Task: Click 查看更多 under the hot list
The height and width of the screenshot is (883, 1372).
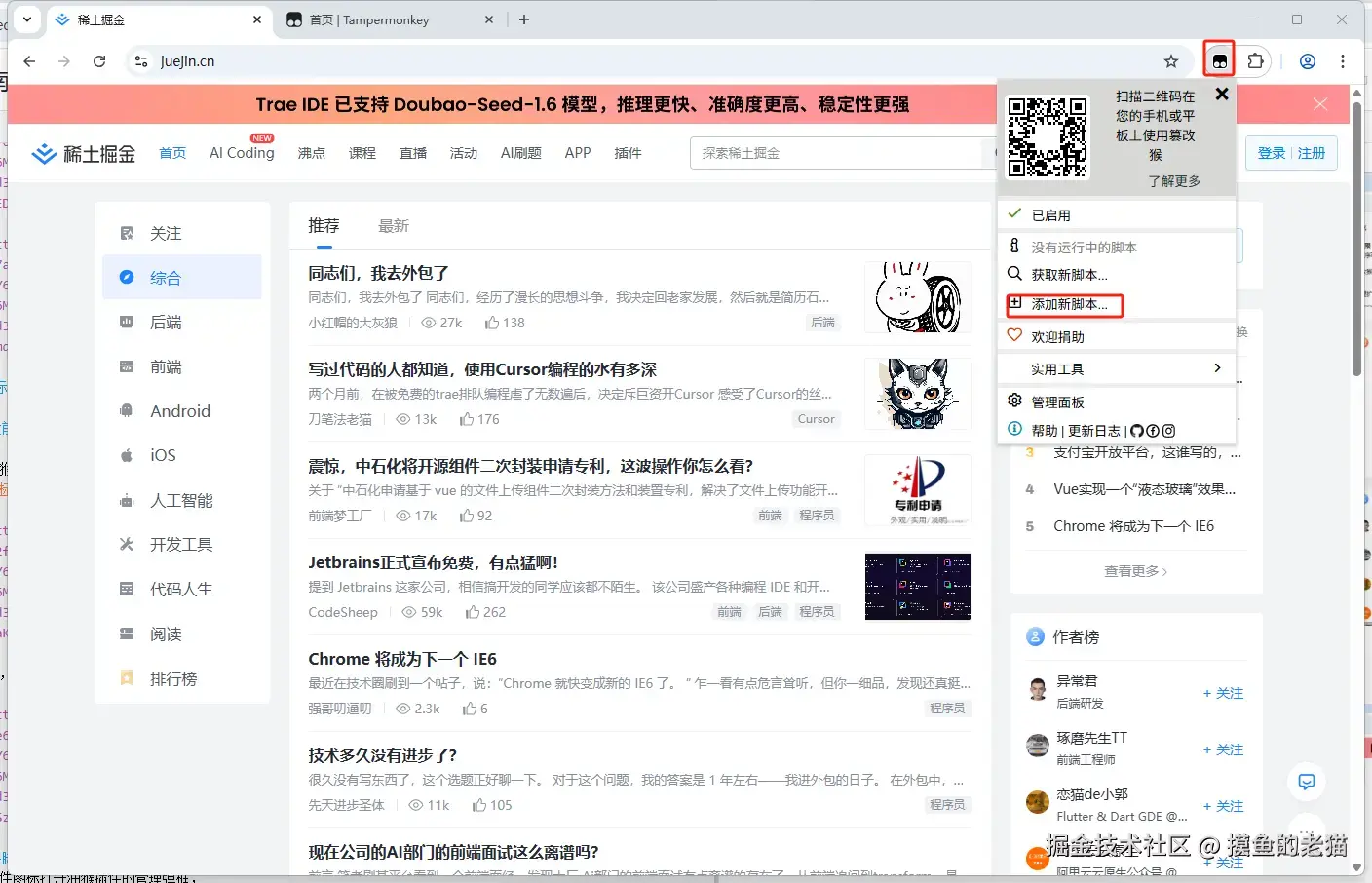Action: [x=1135, y=571]
